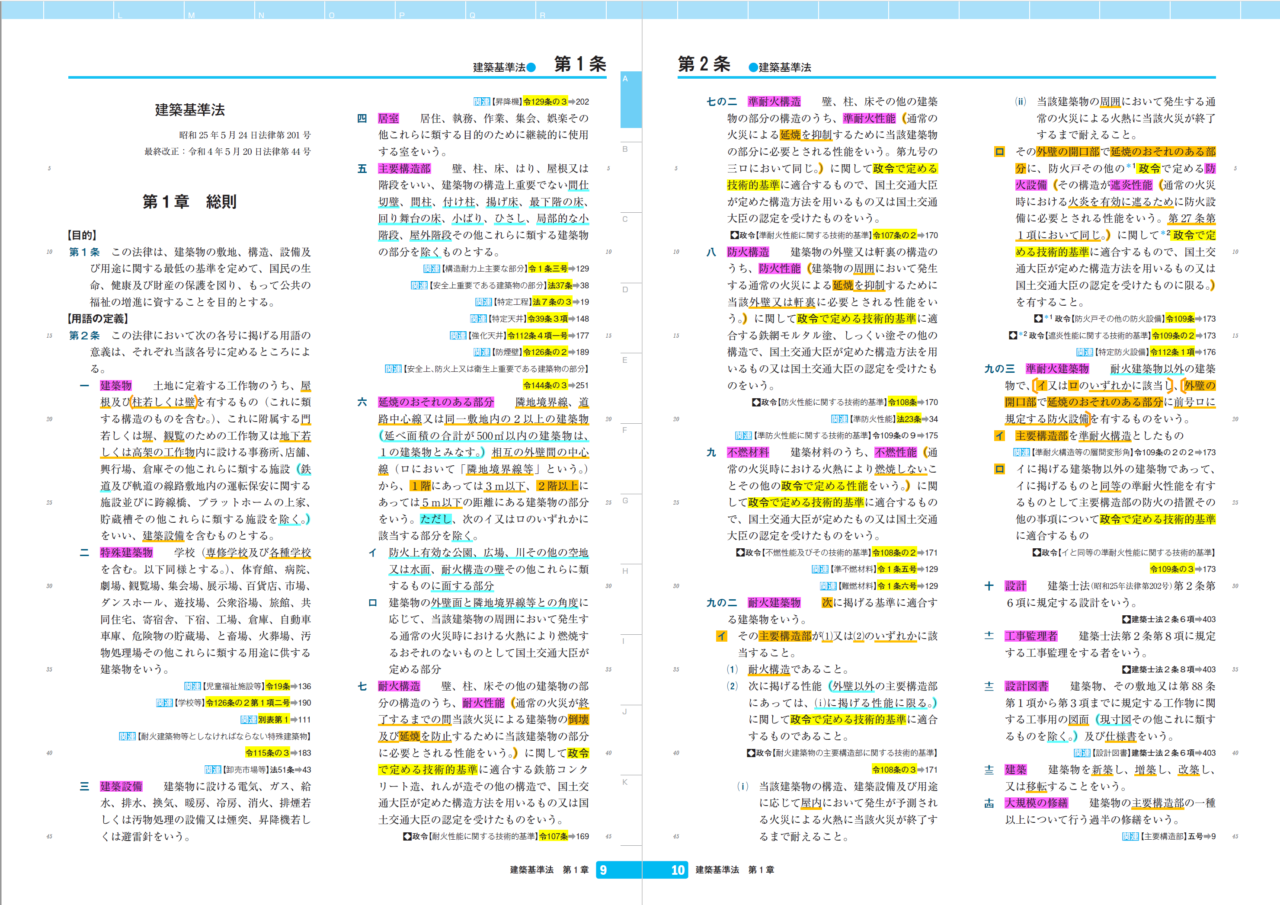Click the 政令 icon for 防火戸その他の防火設備
Viewport: 1280px width, 905px height.
tap(1037, 318)
